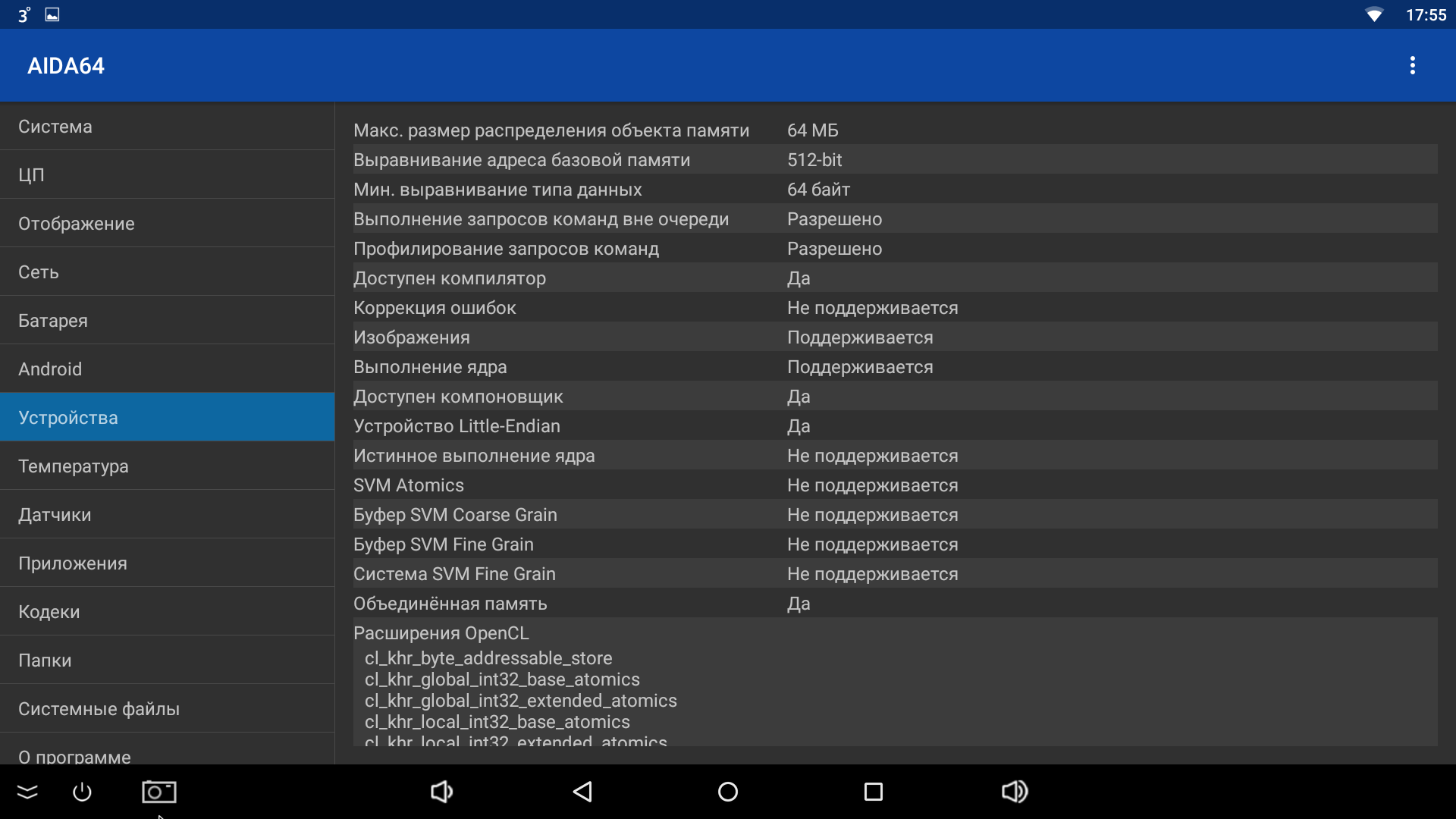Switch to the Отображение section
Viewport: 1456px width, 819px height.
click(167, 224)
